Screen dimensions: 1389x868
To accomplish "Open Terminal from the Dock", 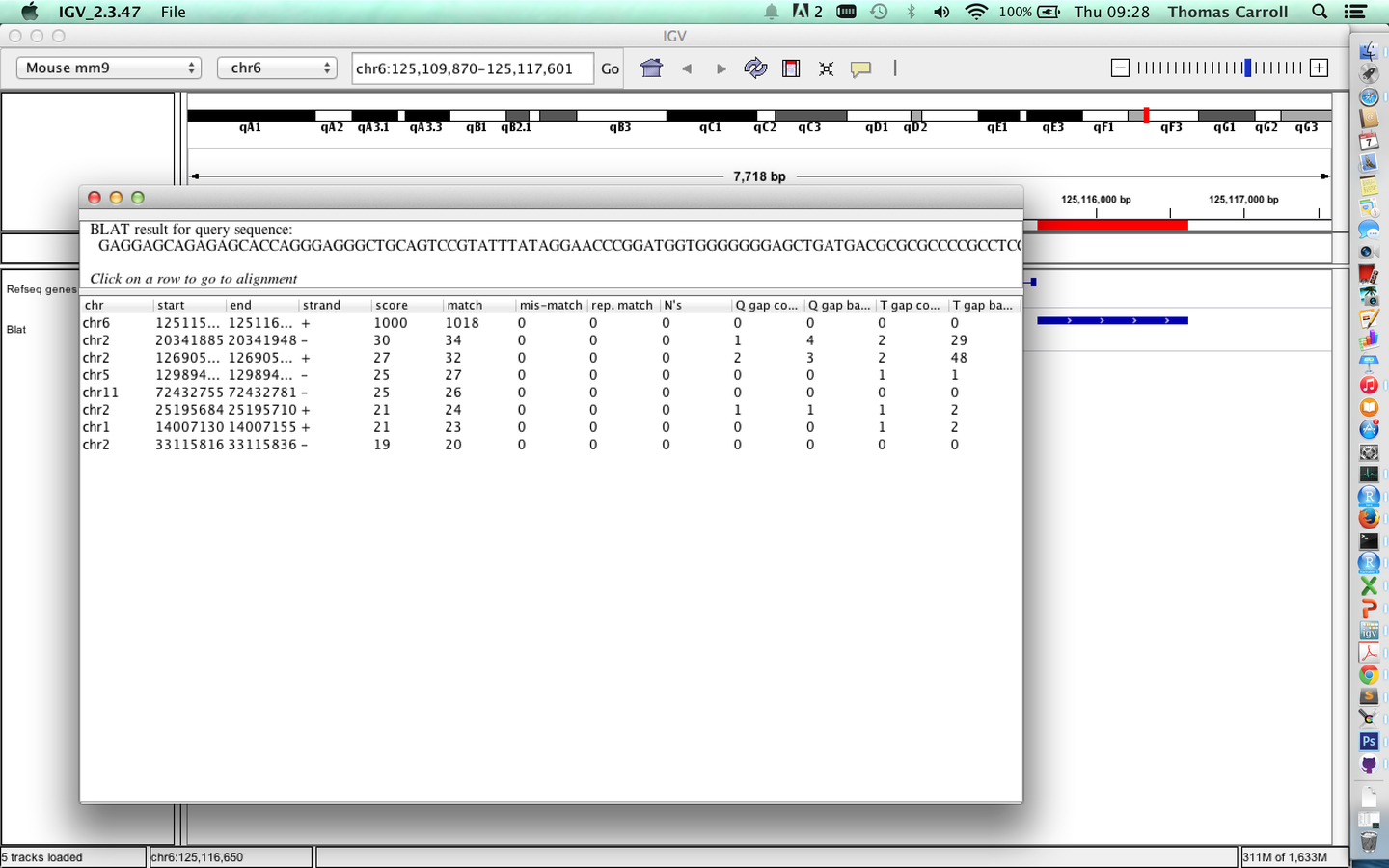I will pyautogui.click(x=1369, y=541).
